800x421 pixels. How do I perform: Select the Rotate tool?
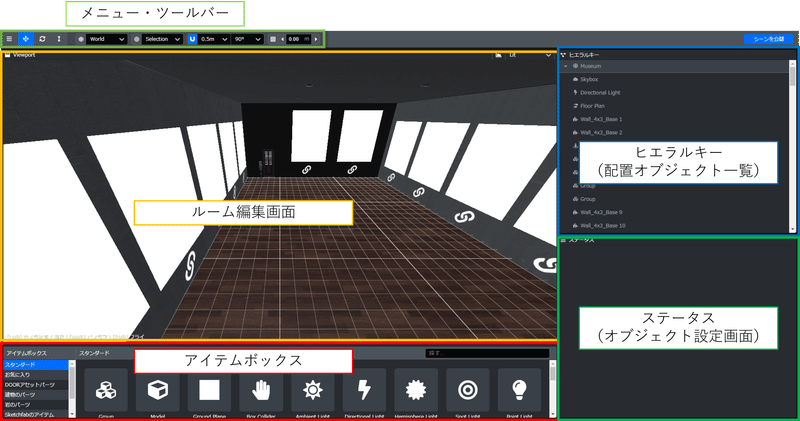click(42, 39)
